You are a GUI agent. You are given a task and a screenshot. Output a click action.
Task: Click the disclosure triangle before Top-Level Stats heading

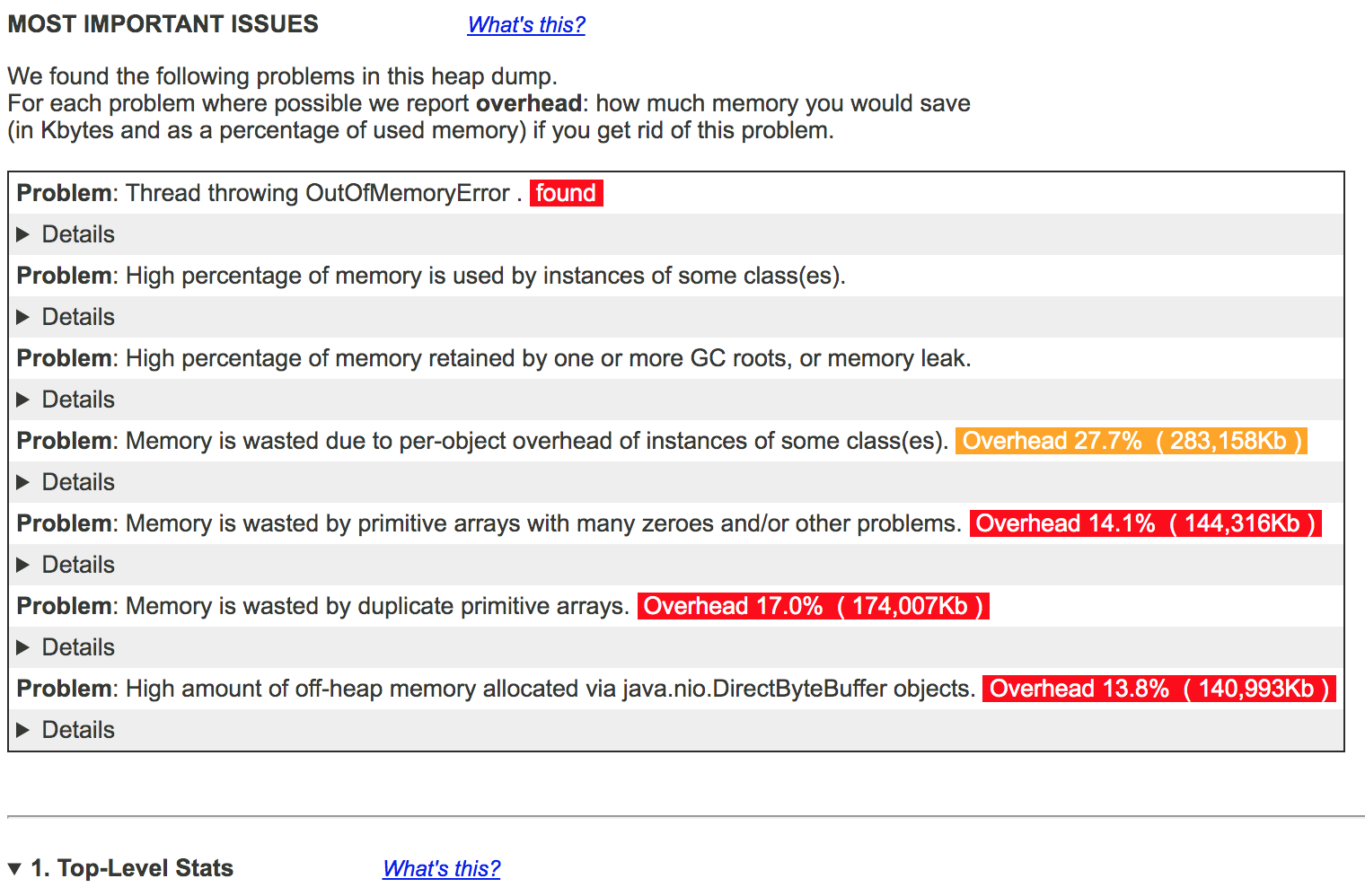(13, 867)
